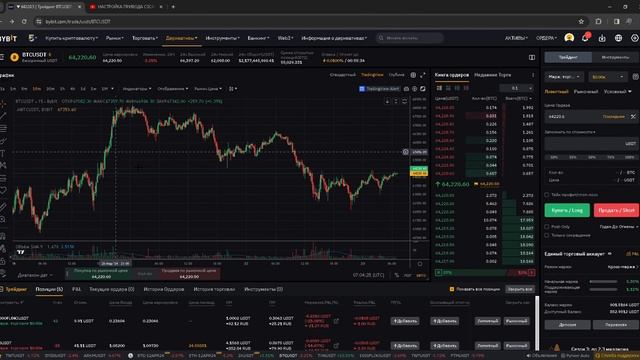The width and height of the screenshot is (640, 360).
Task: Open order book grouping 0.1 dropdown
Action: [x=516, y=88]
